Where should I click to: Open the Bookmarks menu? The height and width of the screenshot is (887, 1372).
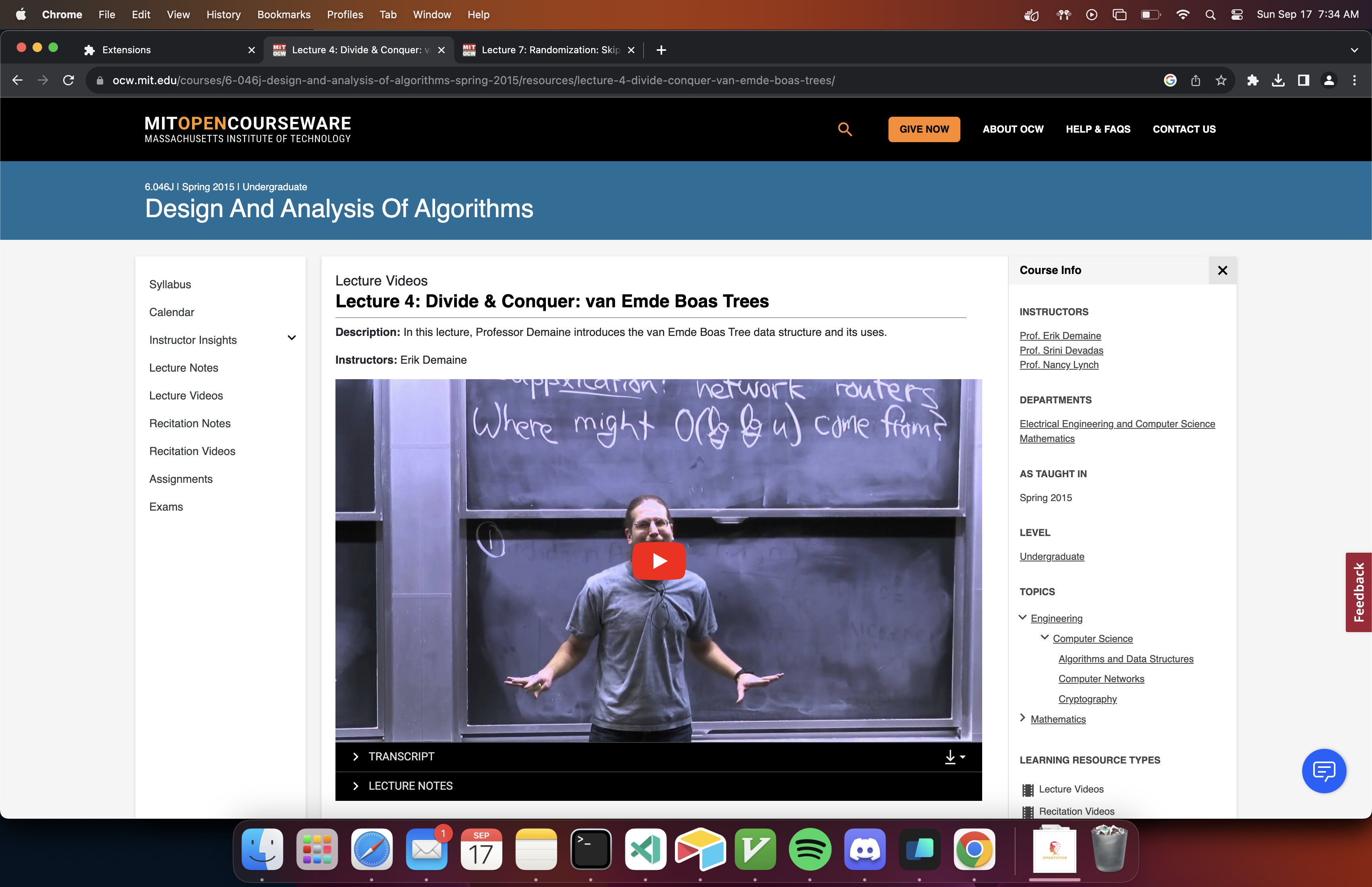tap(283, 14)
